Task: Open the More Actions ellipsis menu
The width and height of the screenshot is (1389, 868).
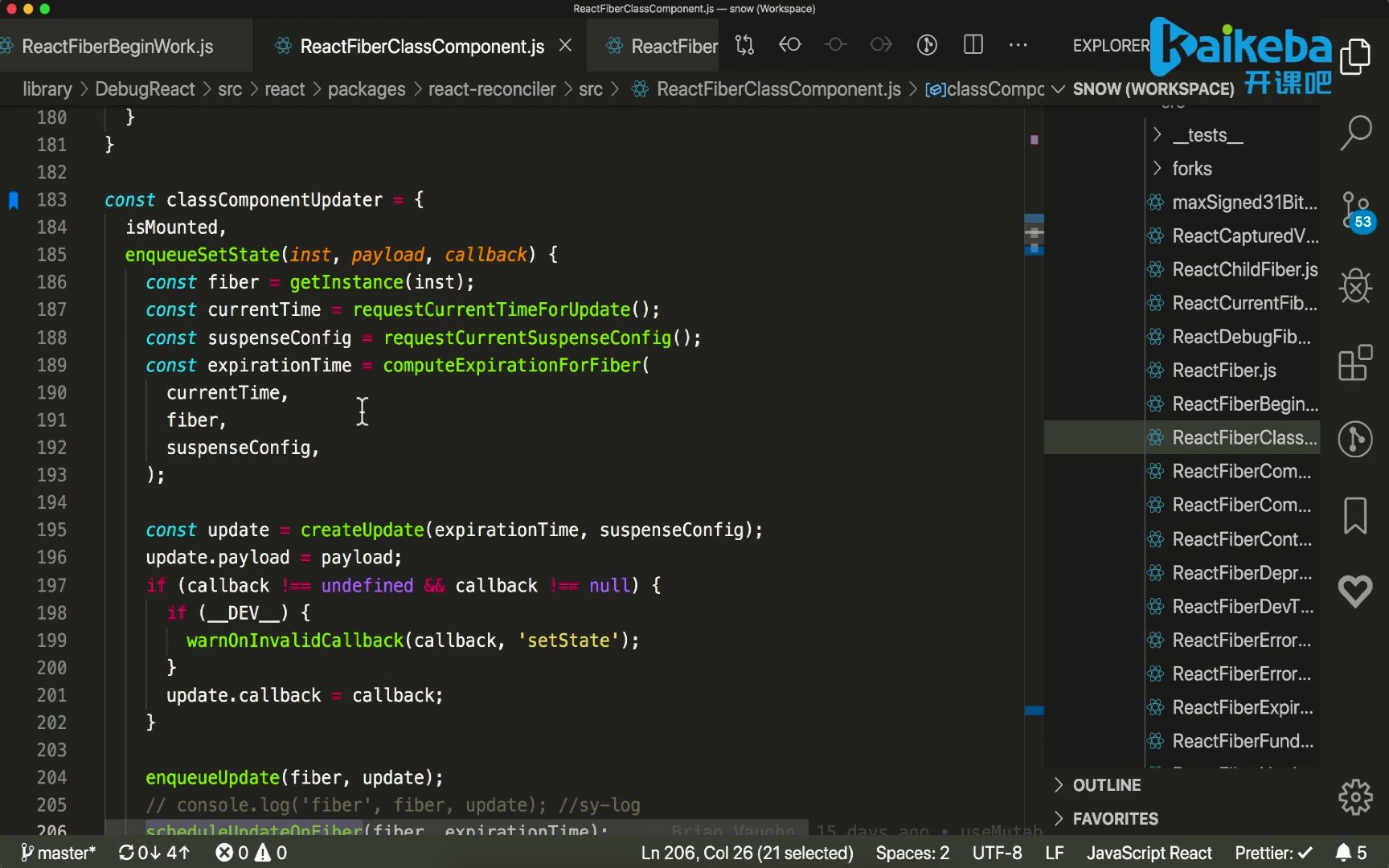Action: coord(1018,45)
